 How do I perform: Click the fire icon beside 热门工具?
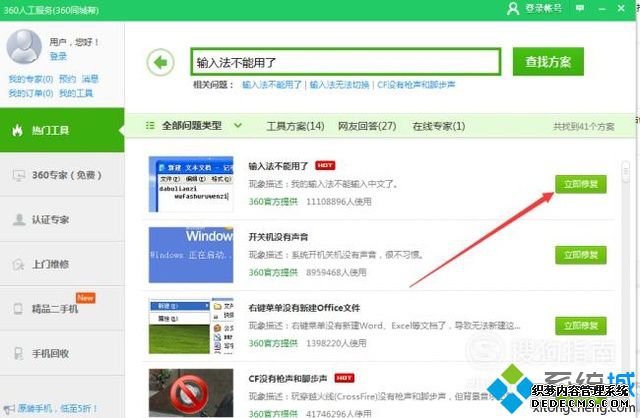pos(17,131)
